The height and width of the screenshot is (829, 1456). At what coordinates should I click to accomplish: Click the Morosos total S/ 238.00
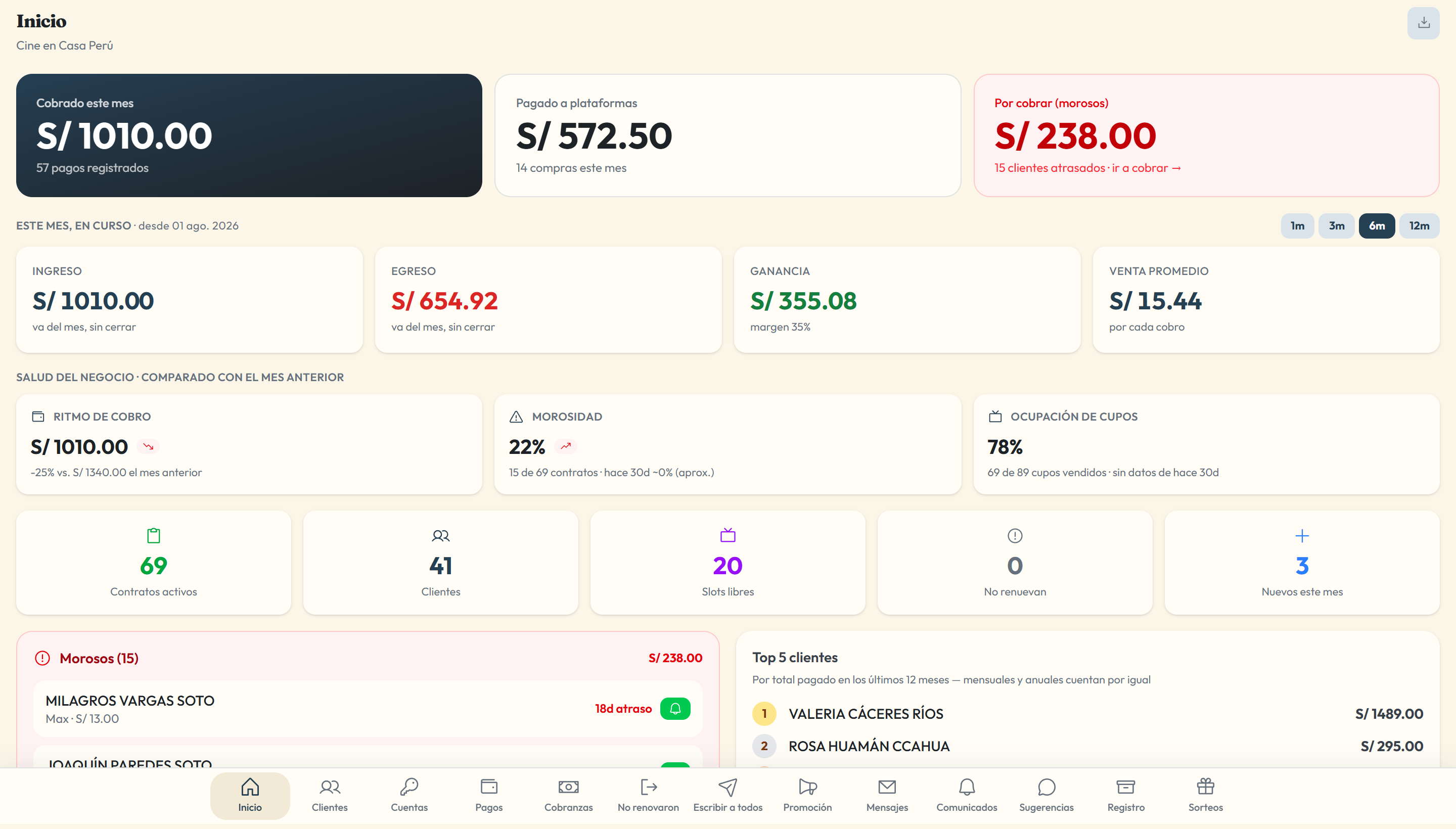675,658
